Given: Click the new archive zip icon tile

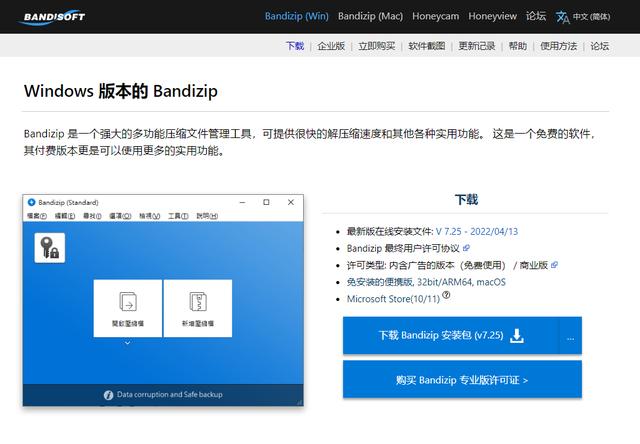Looking at the screenshot, I should click(x=198, y=308).
